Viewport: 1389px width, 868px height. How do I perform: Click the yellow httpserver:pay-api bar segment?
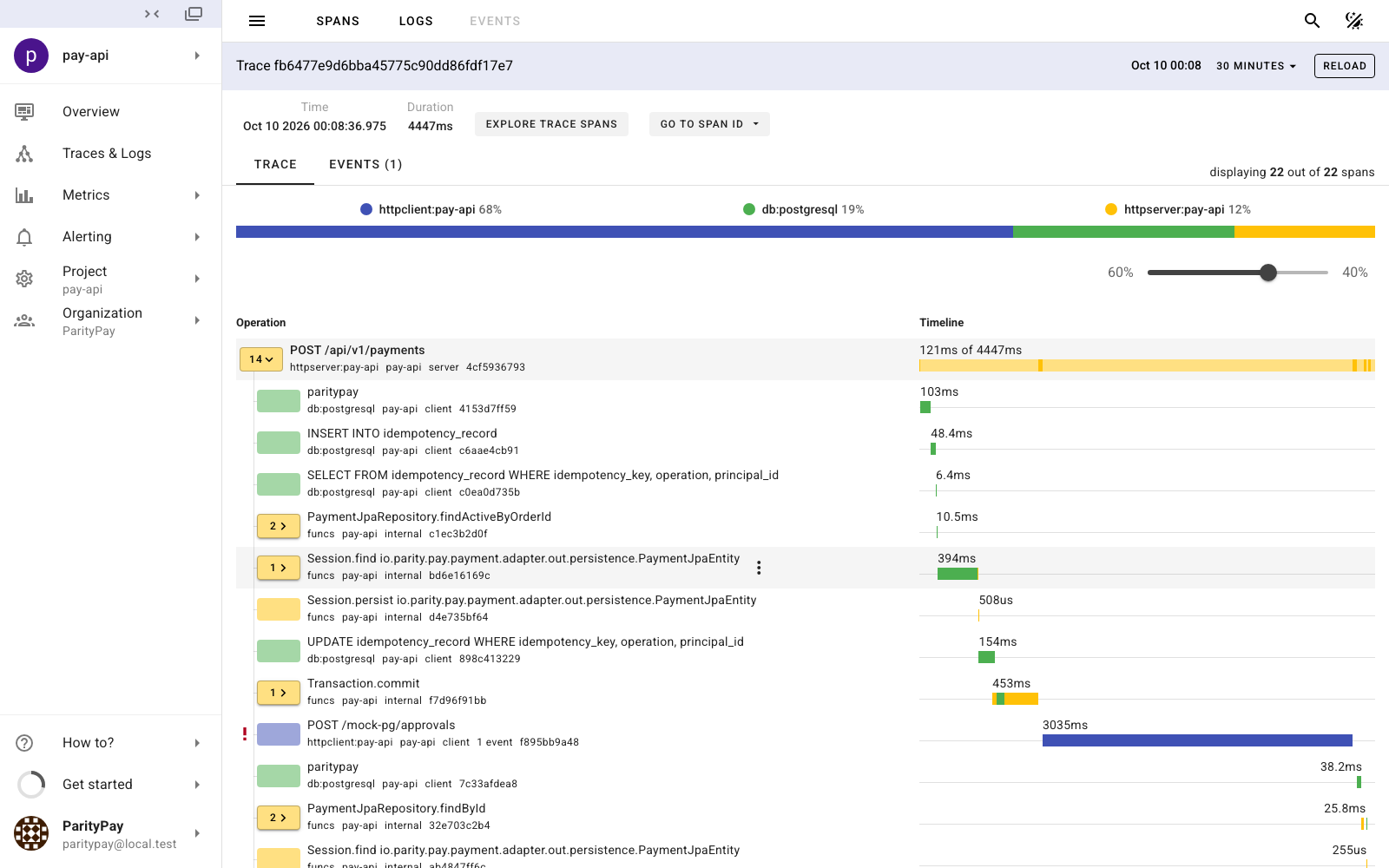click(1305, 232)
